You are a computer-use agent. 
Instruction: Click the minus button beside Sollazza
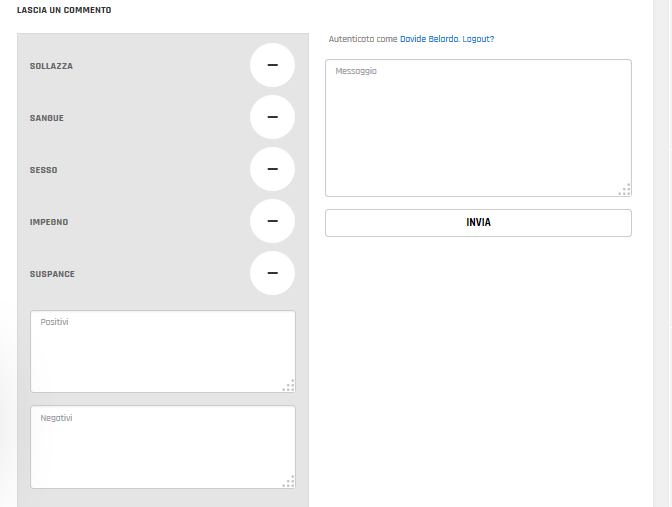(x=272, y=66)
